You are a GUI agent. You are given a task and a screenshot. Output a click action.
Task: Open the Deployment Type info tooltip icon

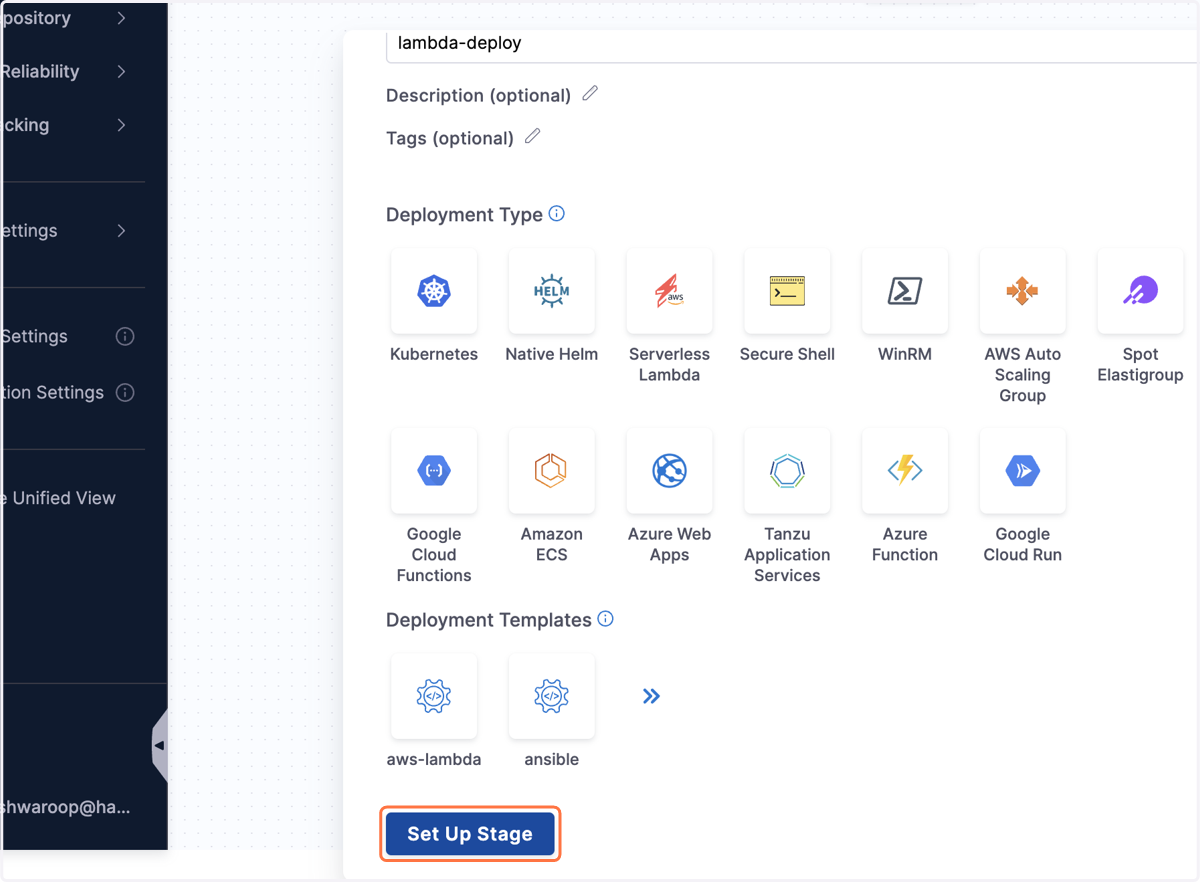557,213
